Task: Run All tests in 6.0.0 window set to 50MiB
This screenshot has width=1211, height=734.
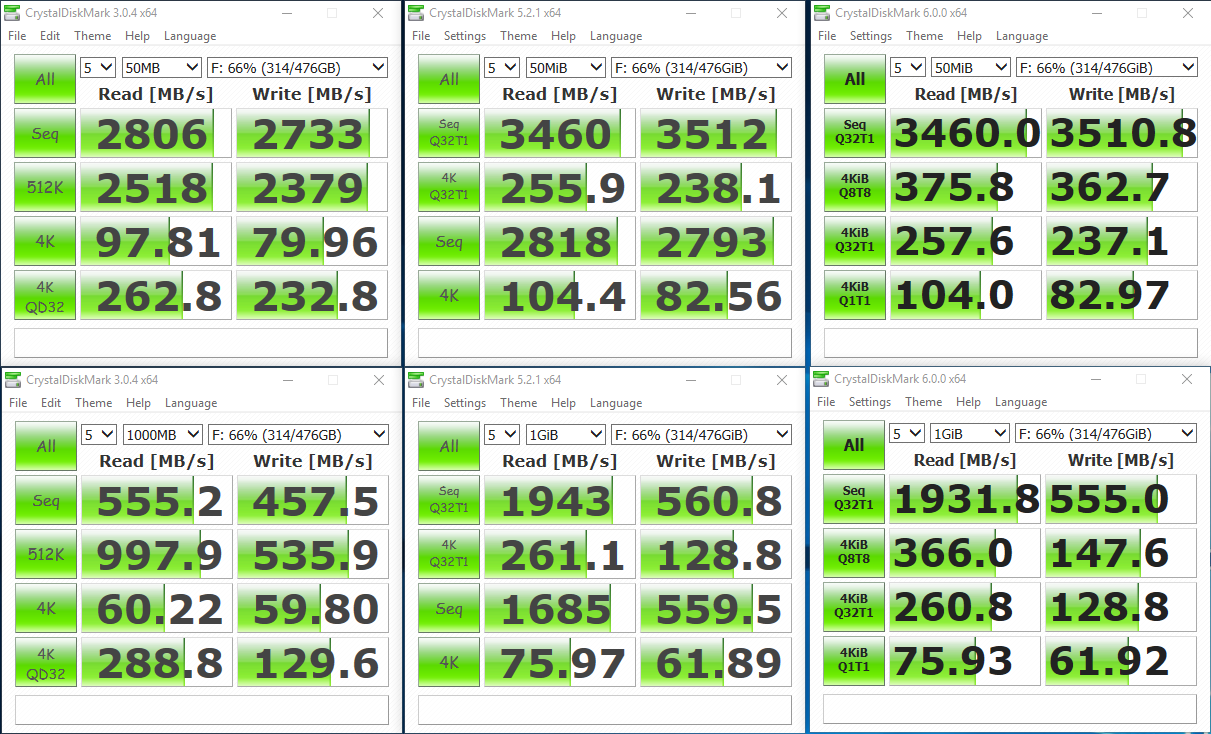Action: coord(854,79)
